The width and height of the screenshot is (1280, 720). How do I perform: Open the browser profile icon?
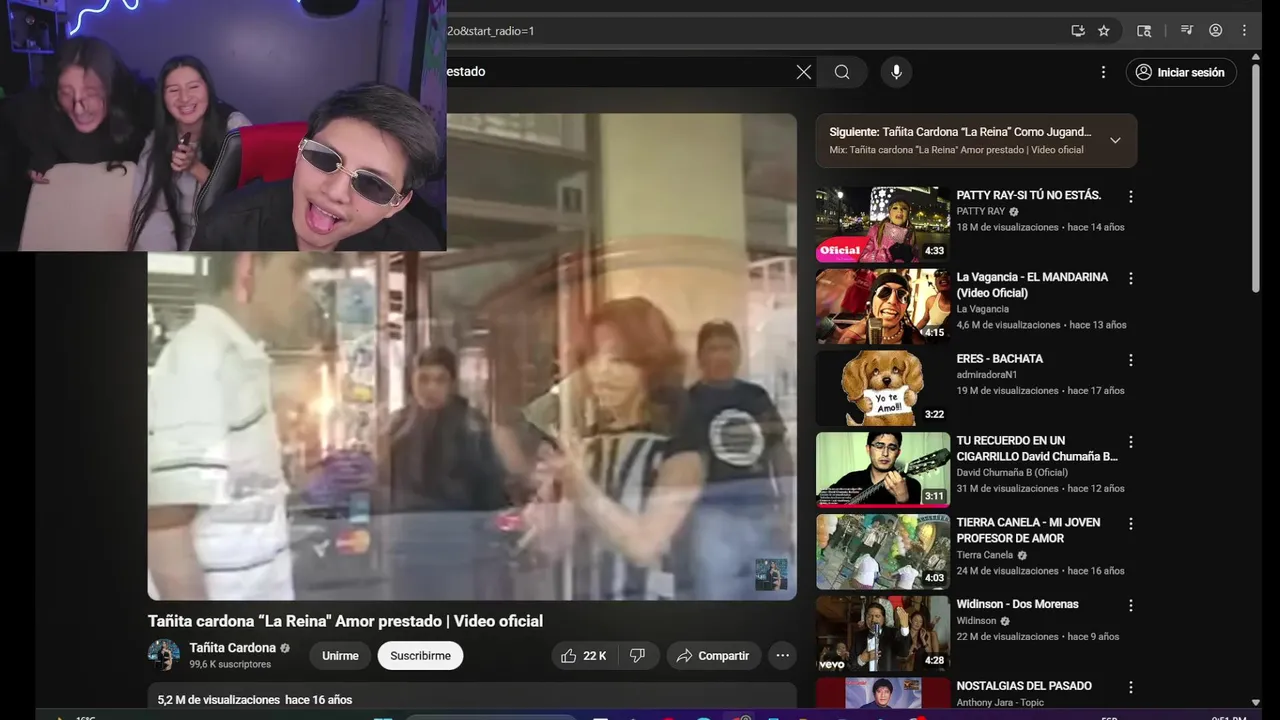(x=1216, y=31)
